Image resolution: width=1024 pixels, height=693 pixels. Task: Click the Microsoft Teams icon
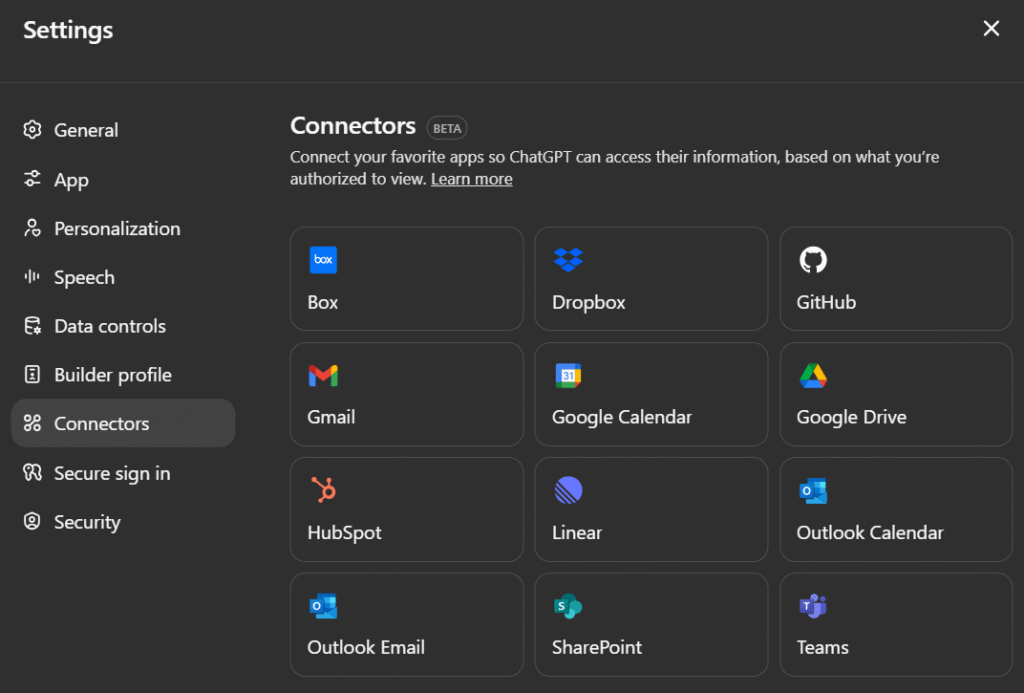(813, 606)
